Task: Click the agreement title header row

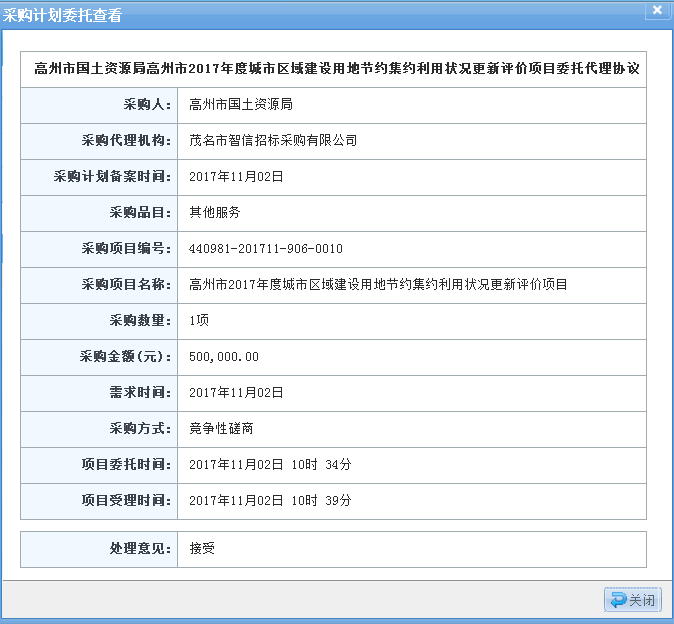Action: (x=336, y=69)
